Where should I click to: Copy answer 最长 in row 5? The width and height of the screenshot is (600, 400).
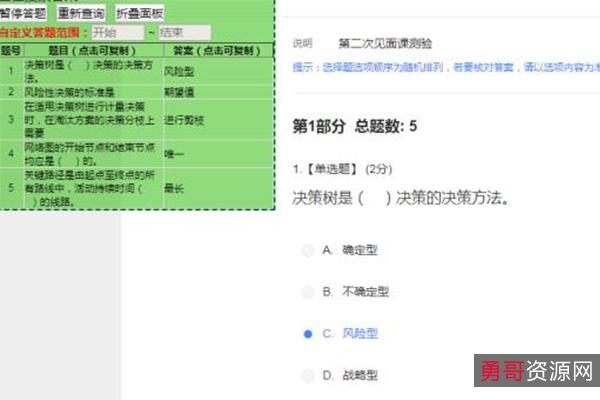[x=174, y=188]
